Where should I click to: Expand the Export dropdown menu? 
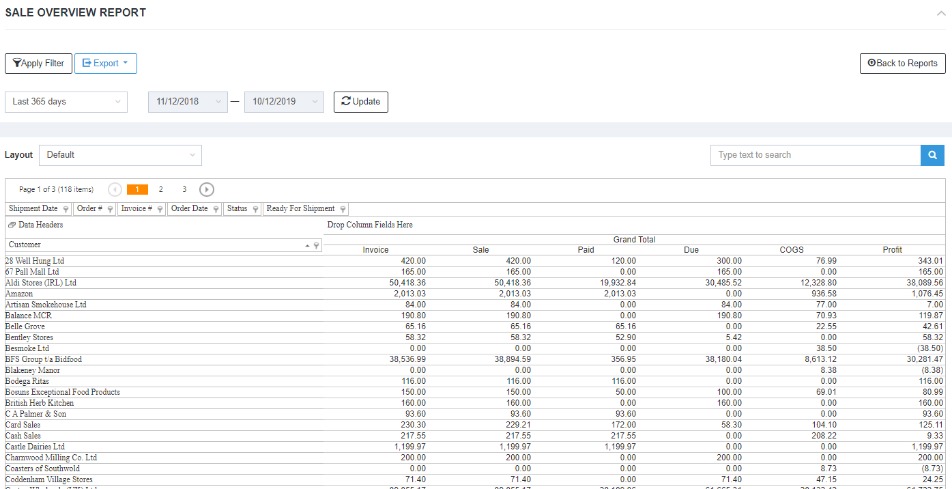click(105, 63)
